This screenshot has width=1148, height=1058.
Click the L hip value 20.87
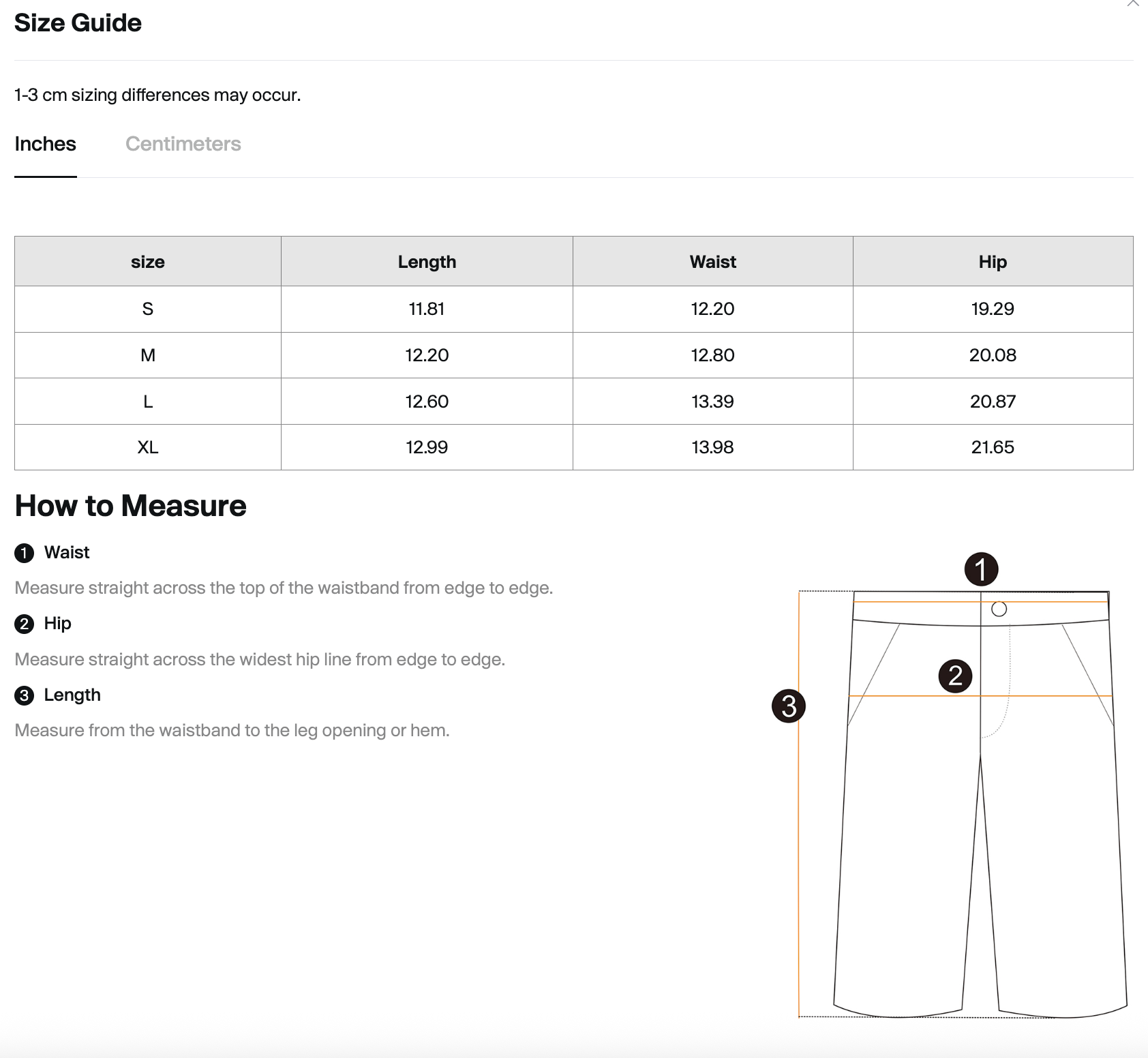tap(993, 402)
